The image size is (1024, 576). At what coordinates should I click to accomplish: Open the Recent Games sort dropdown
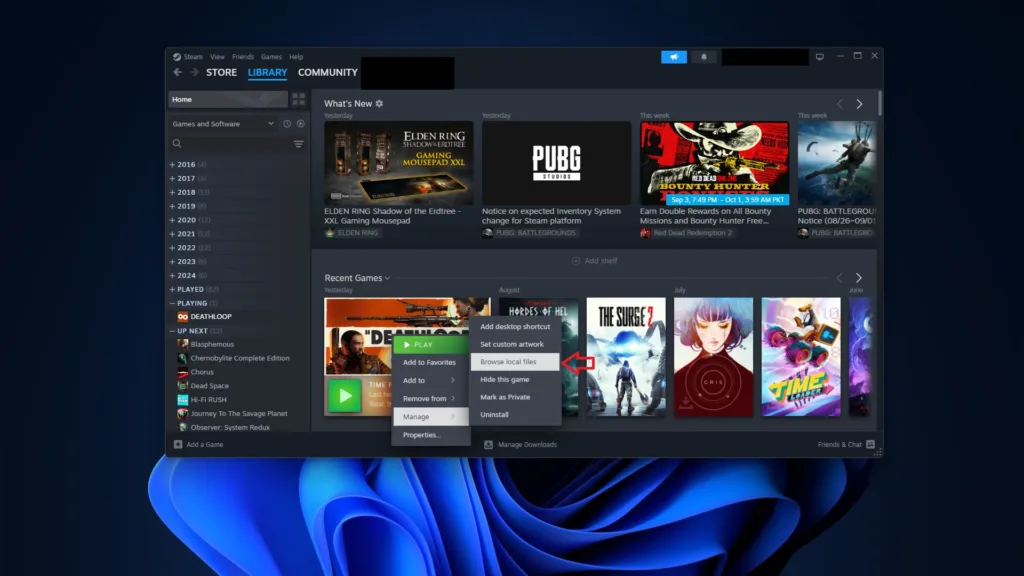click(387, 278)
